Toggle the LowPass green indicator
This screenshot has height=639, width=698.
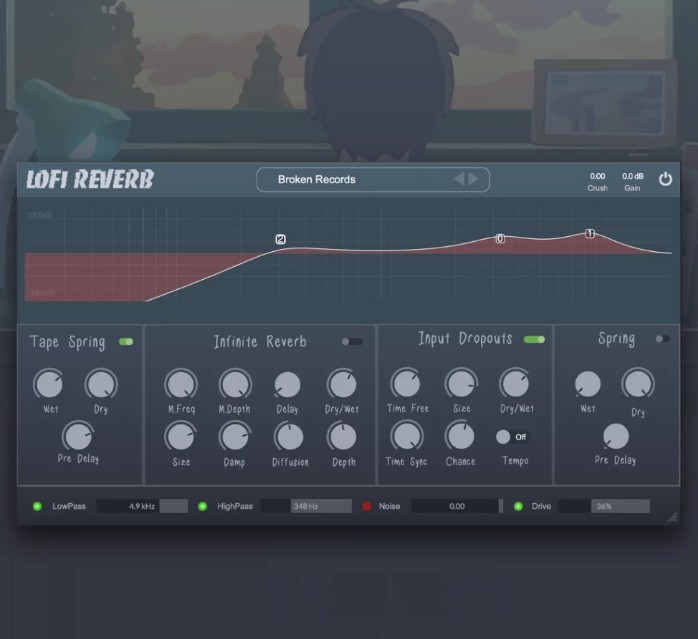click(37, 506)
